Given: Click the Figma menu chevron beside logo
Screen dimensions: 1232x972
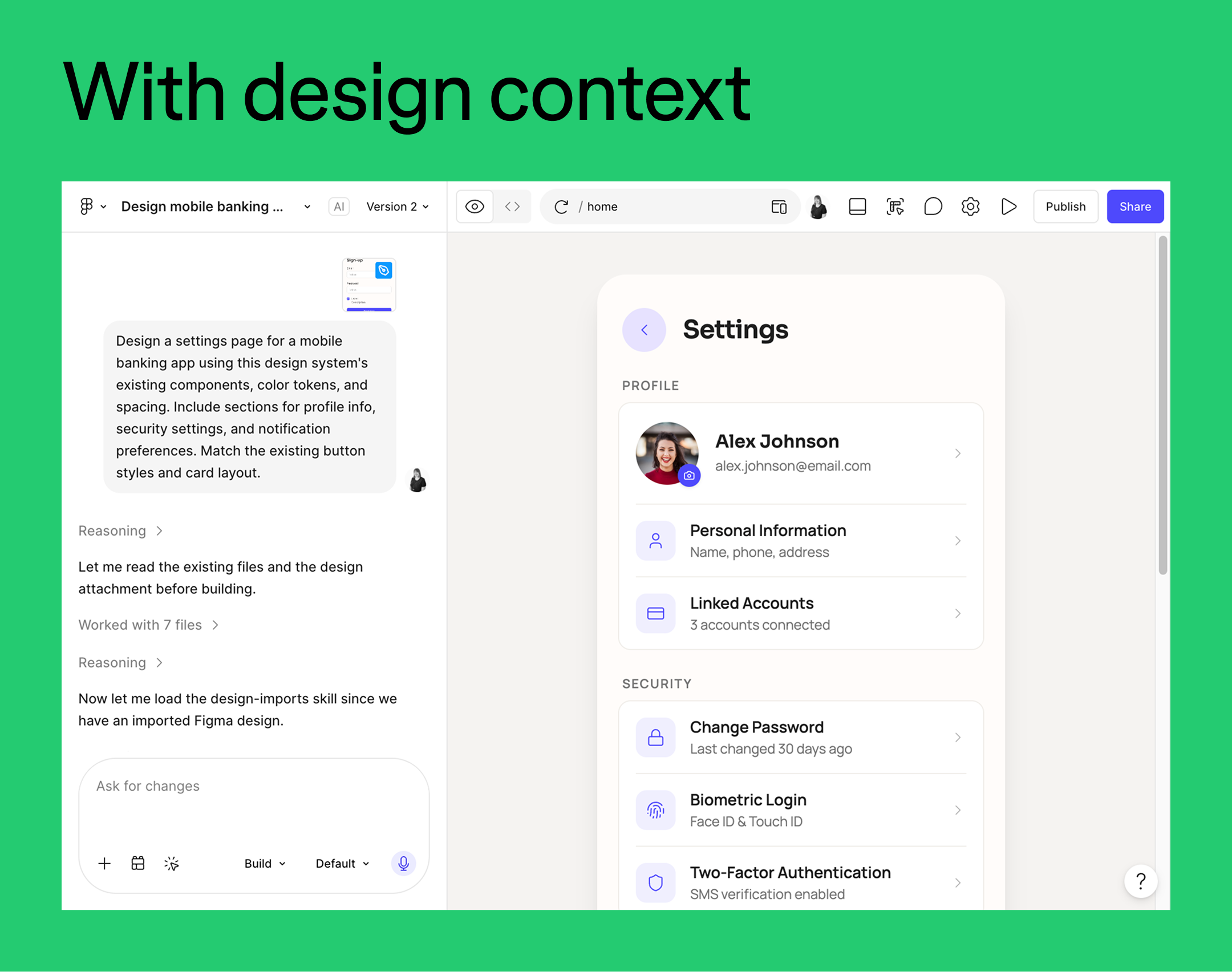Looking at the screenshot, I should pyautogui.click(x=103, y=207).
